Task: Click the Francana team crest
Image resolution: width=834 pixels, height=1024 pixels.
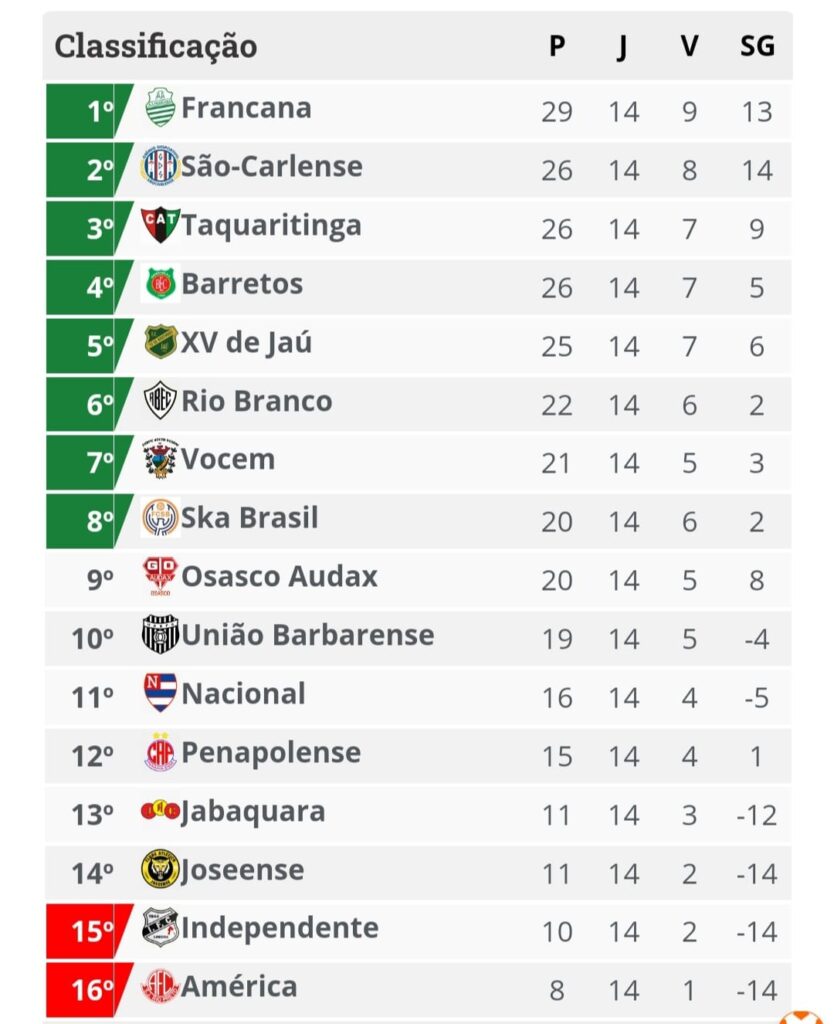Action: pyautogui.click(x=160, y=107)
